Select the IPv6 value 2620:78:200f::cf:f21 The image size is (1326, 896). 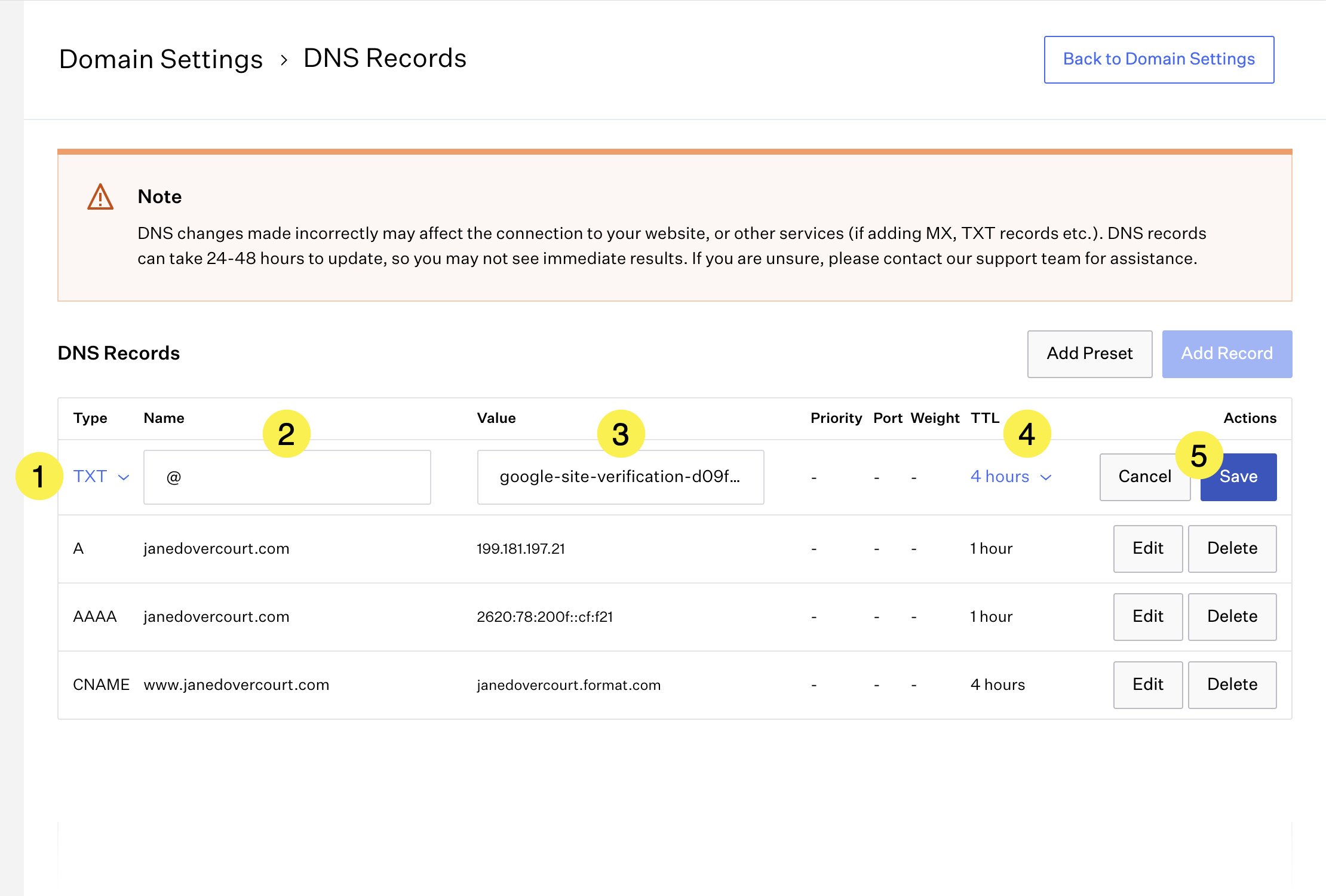coord(545,616)
